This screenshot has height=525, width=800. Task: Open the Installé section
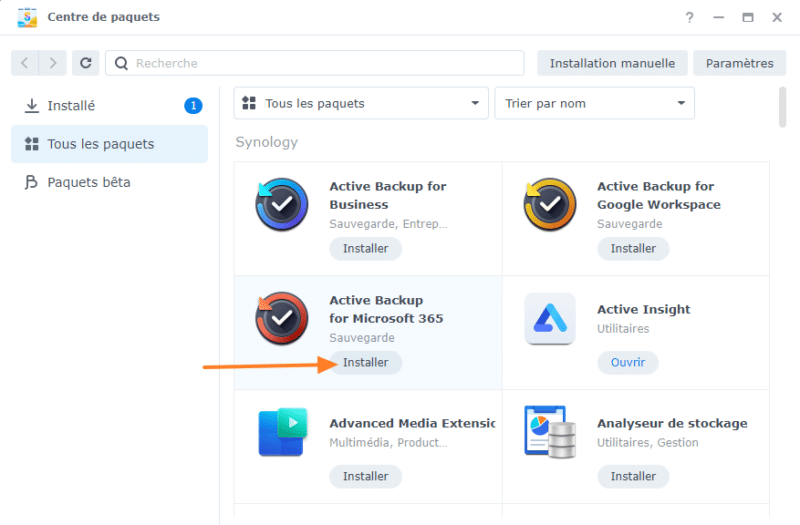(109, 106)
